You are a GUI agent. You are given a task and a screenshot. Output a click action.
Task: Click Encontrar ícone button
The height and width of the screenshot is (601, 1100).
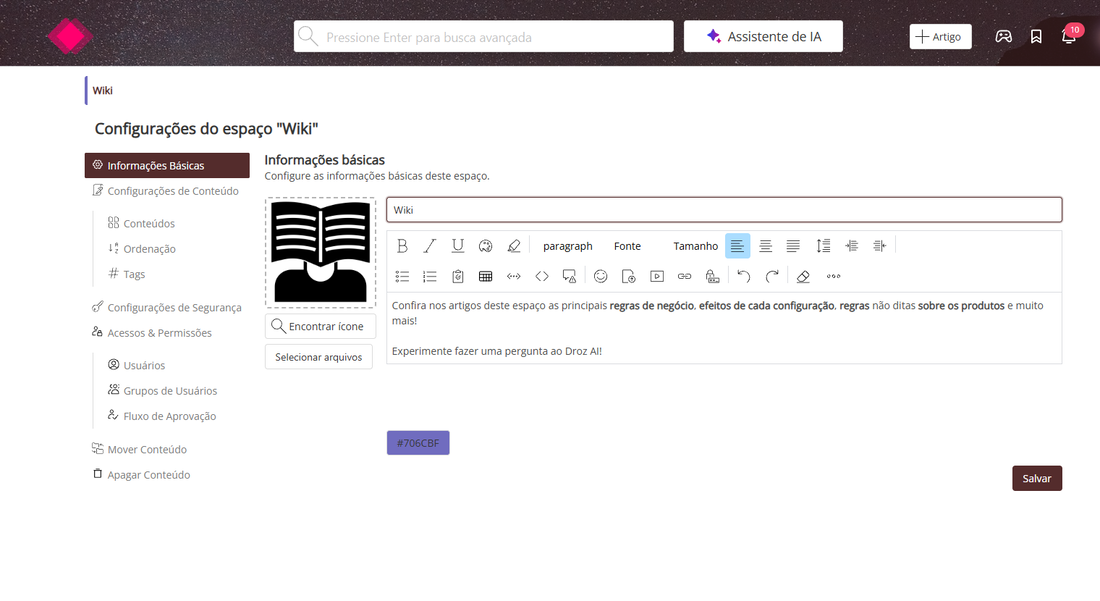[320, 326]
